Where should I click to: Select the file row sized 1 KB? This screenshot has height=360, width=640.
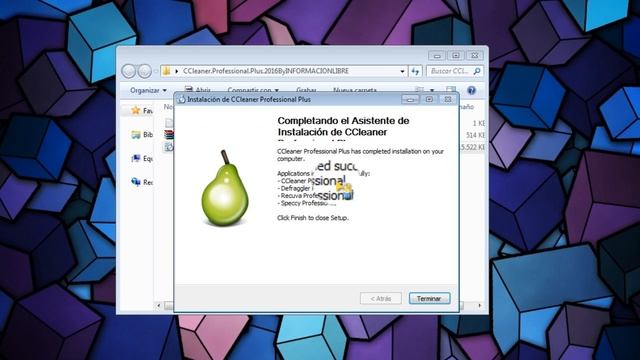[x=478, y=123]
